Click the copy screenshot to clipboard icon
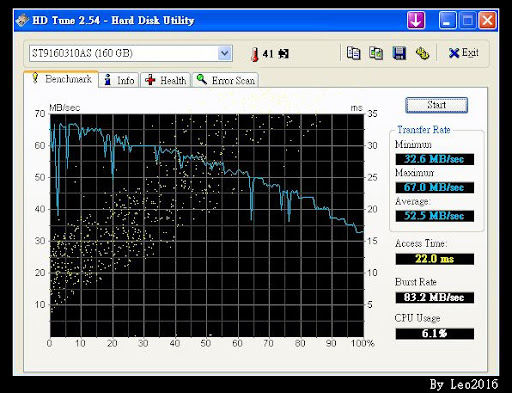The width and height of the screenshot is (512, 393). 376,53
